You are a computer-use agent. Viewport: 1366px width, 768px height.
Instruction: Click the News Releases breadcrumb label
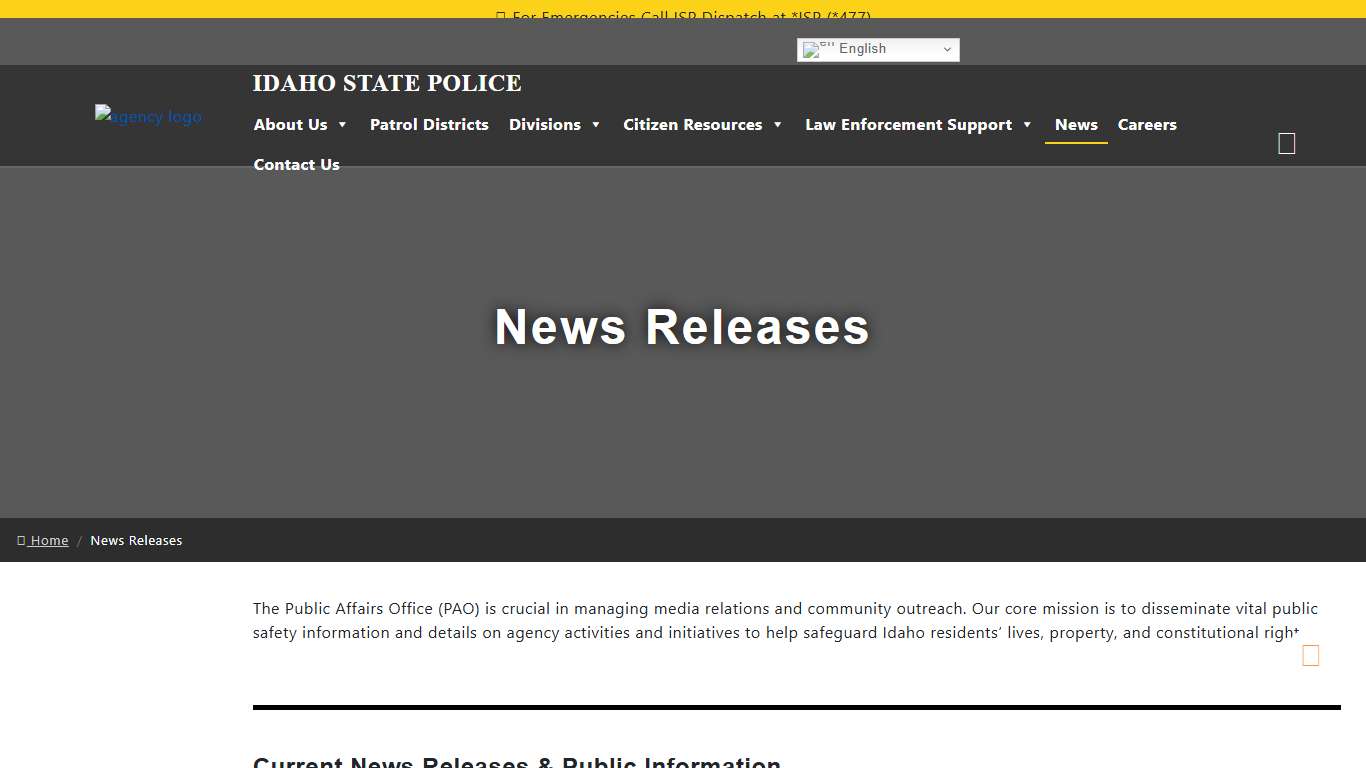[136, 540]
